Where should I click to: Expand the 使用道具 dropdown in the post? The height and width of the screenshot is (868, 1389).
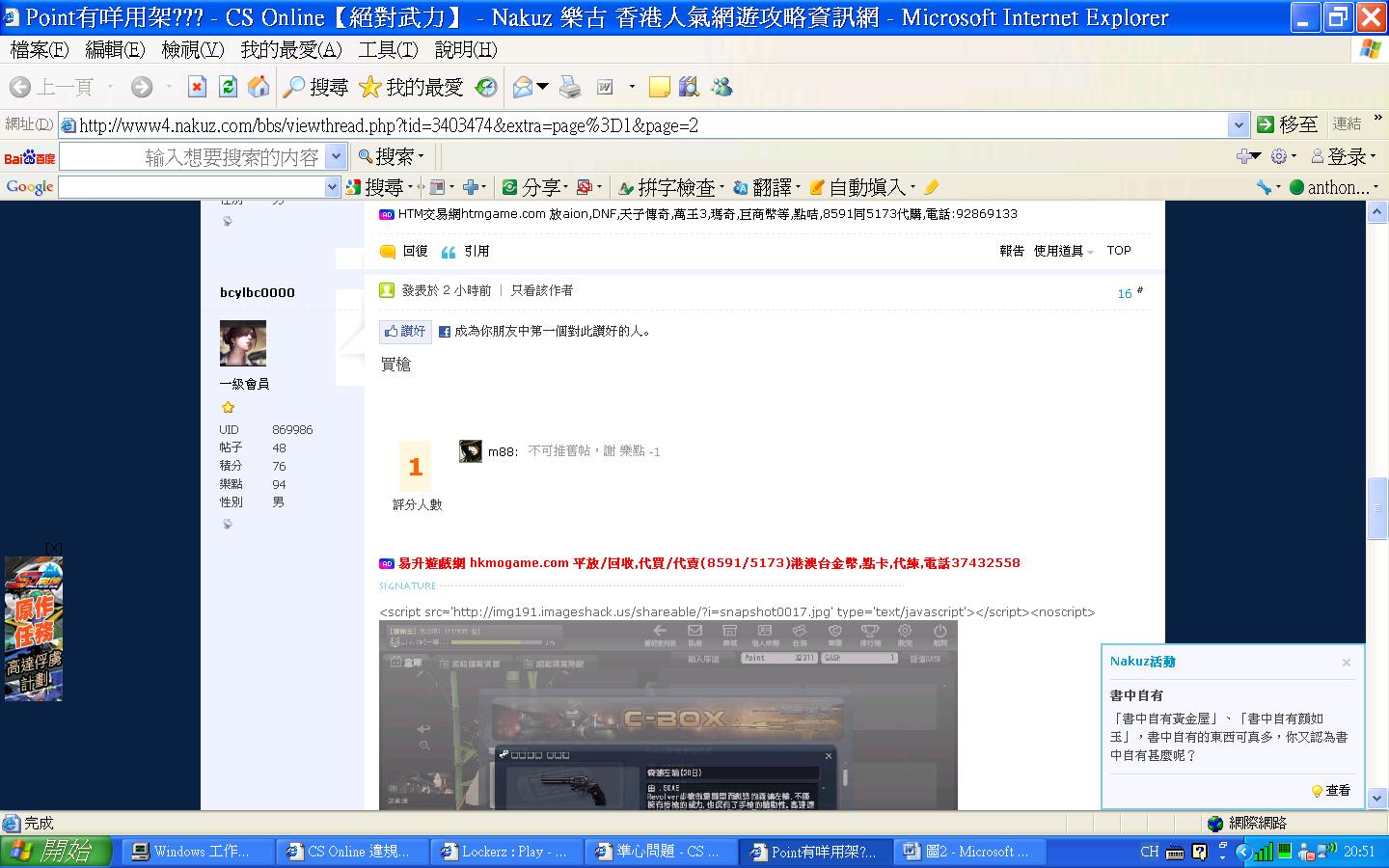[x=1063, y=251]
